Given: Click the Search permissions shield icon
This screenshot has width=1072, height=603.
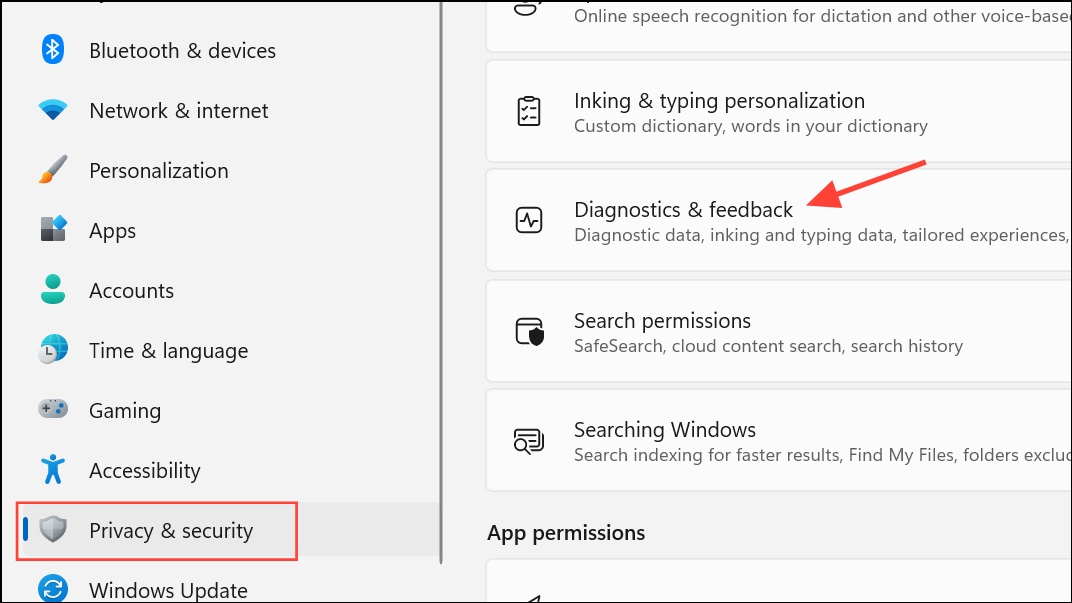Looking at the screenshot, I should [529, 332].
